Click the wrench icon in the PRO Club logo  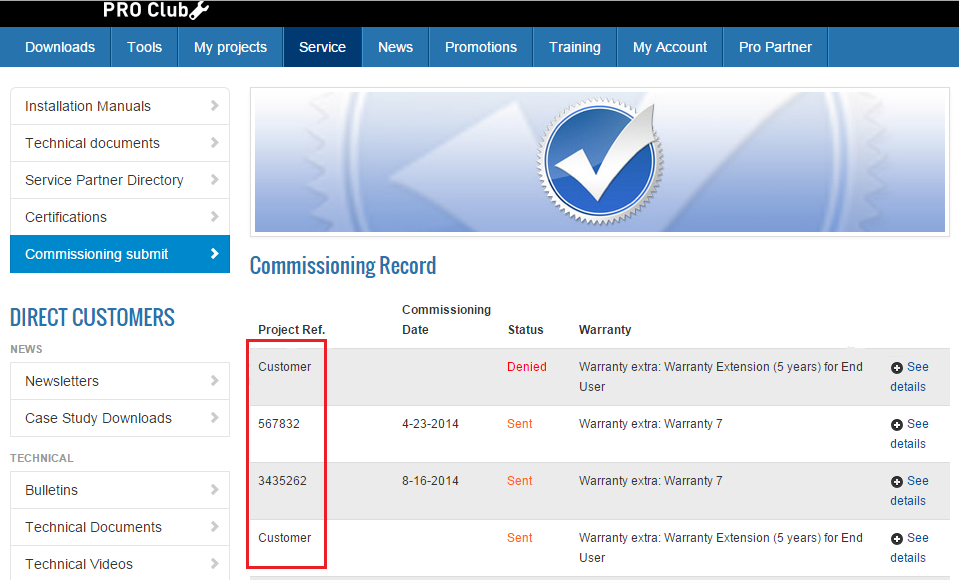pyautogui.click(x=198, y=11)
